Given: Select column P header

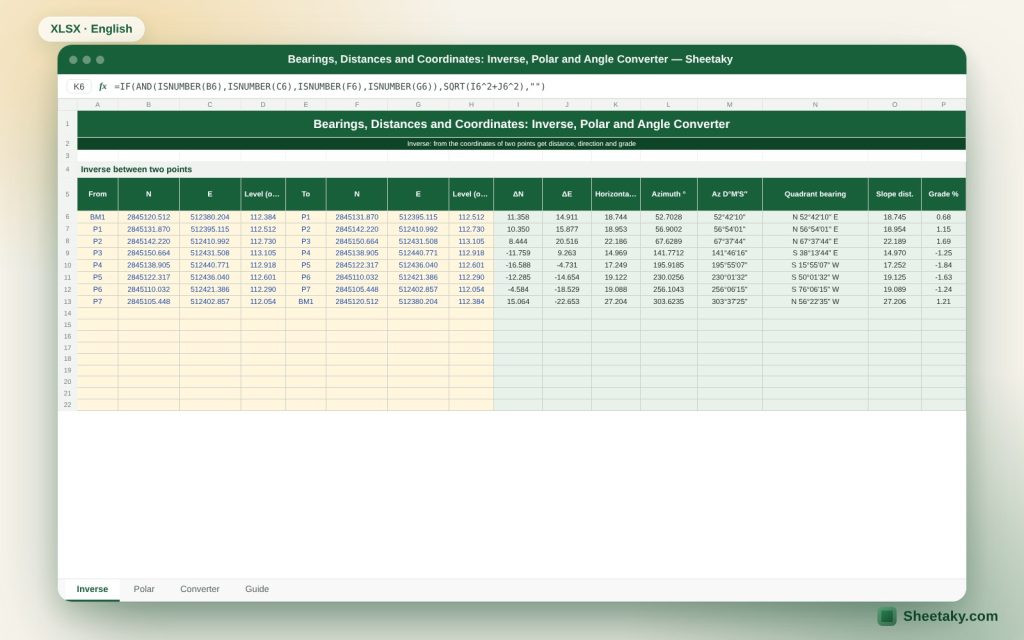Looking at the screenshot, I should click(943, 104).
